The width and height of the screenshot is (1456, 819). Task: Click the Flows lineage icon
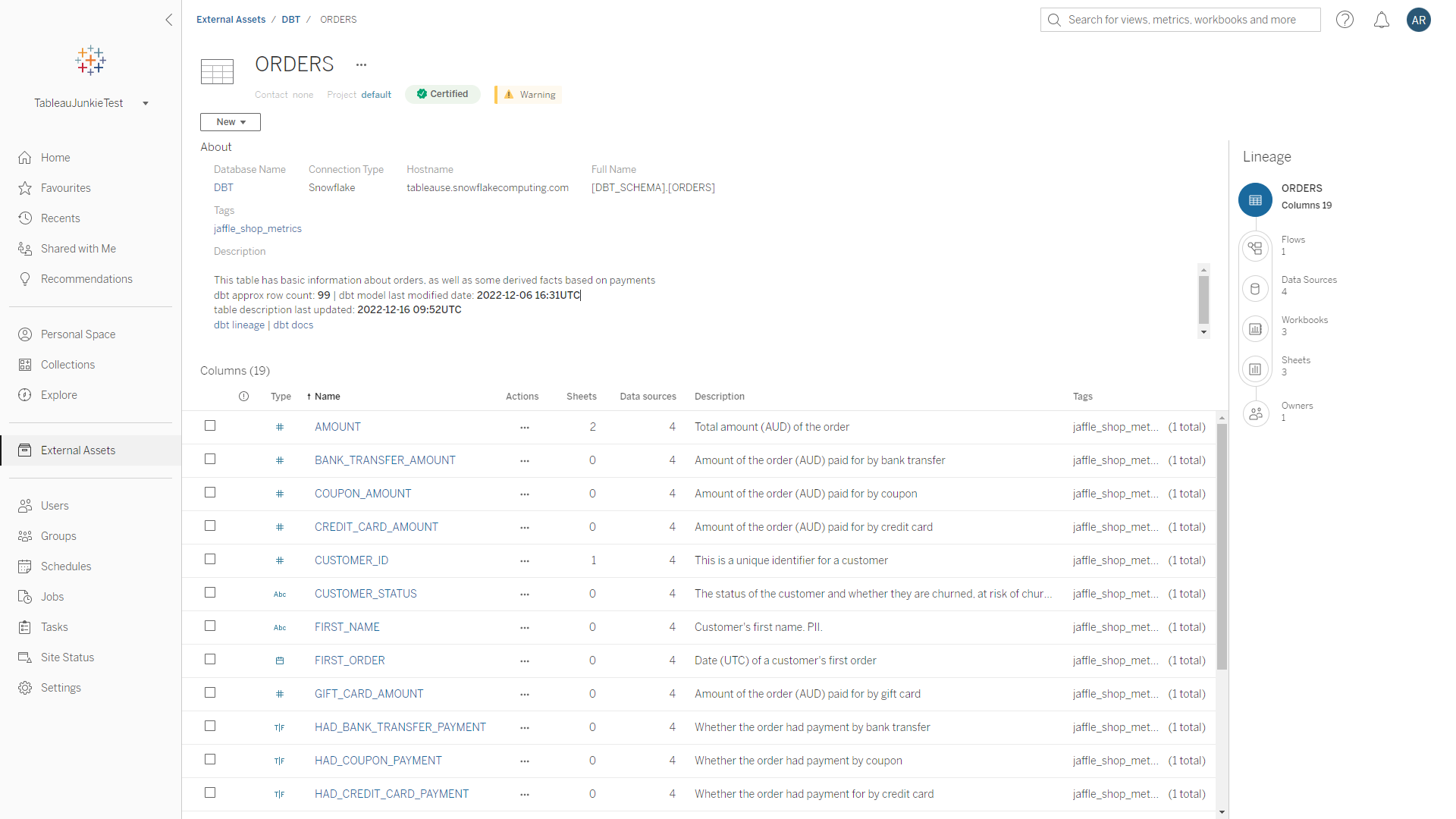(x=1255, y=248)
